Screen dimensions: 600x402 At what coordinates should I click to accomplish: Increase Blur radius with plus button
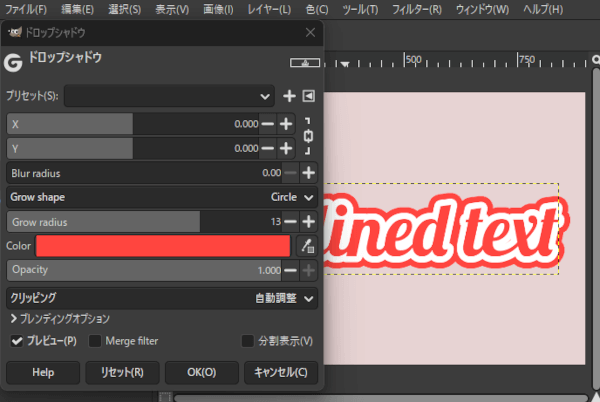tap(309, 173)
